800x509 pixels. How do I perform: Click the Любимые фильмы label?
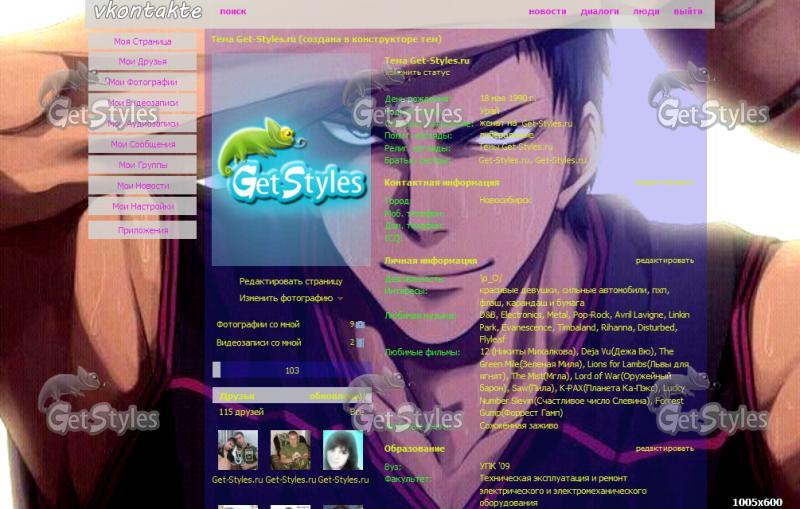(x=422, y=352)
